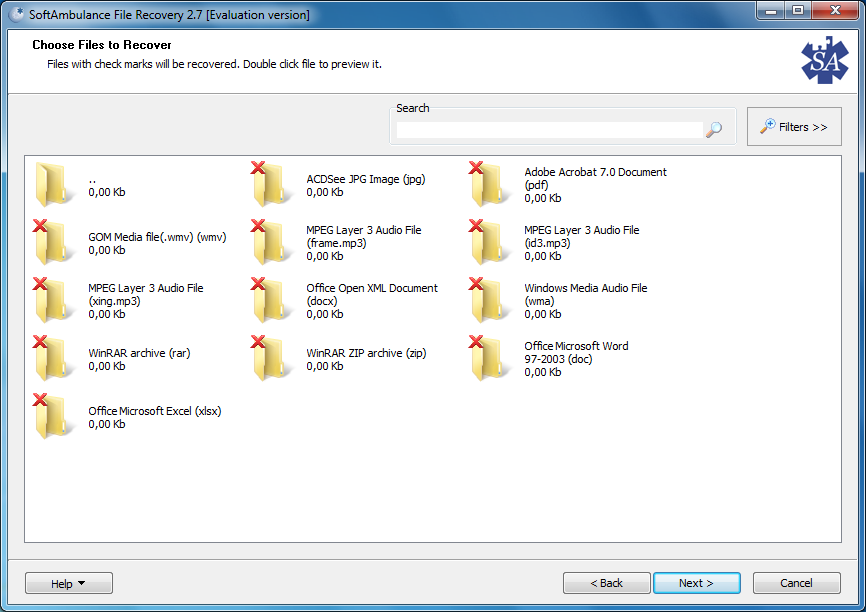Select the MPEG Layer 3 frame.mp3 folder icon

pos(272,242)
